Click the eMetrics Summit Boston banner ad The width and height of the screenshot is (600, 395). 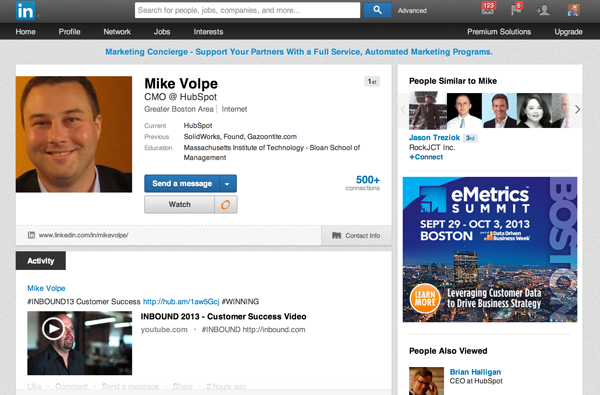coord(490,249)
